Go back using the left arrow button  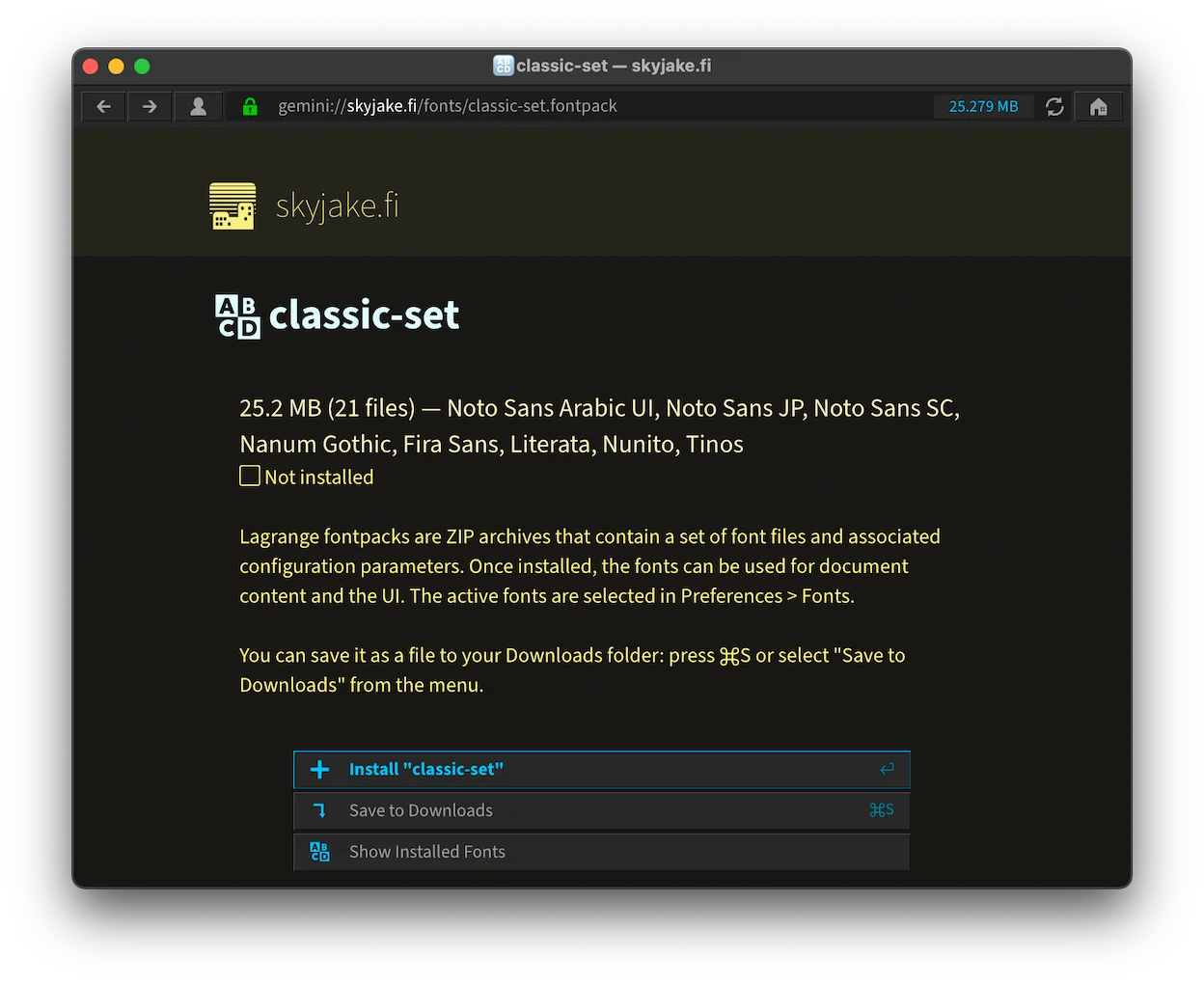click(103, 106)
